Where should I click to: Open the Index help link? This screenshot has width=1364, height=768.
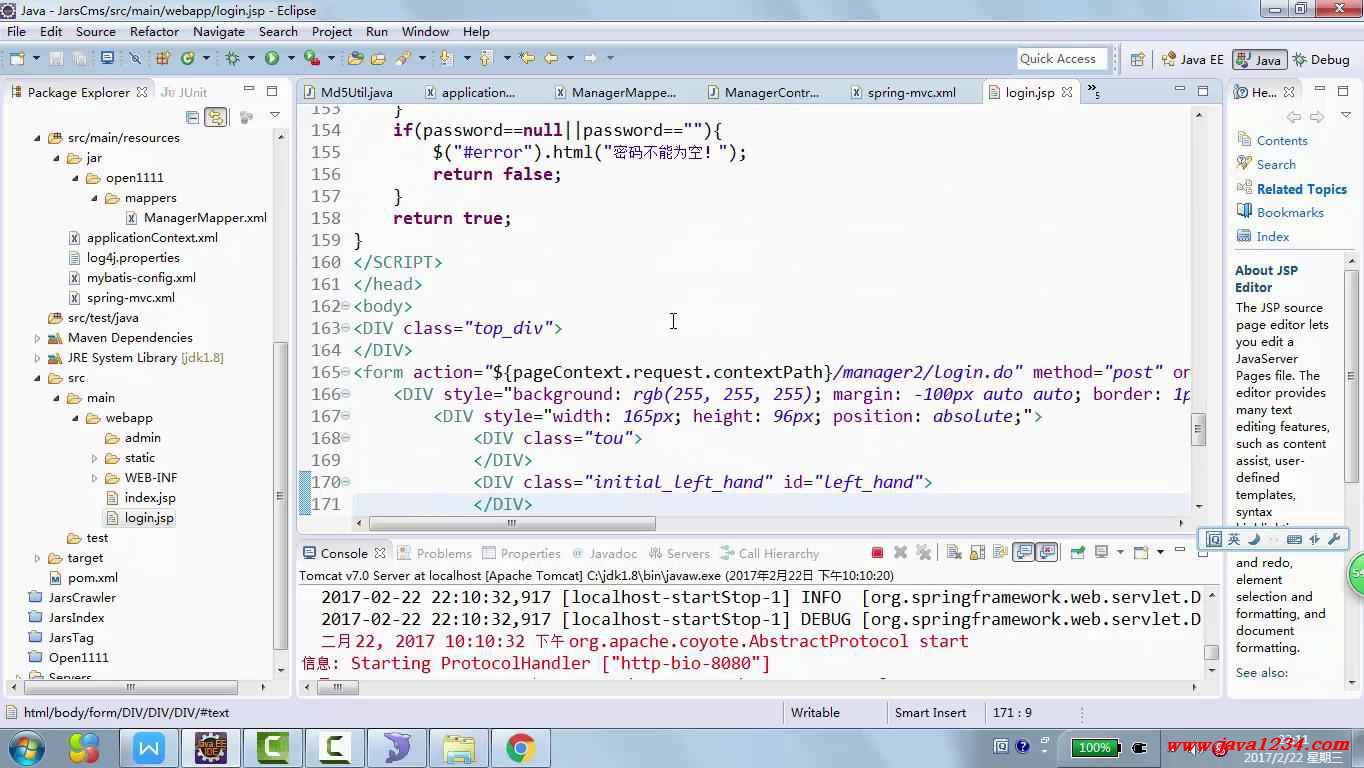point(1272,237)
